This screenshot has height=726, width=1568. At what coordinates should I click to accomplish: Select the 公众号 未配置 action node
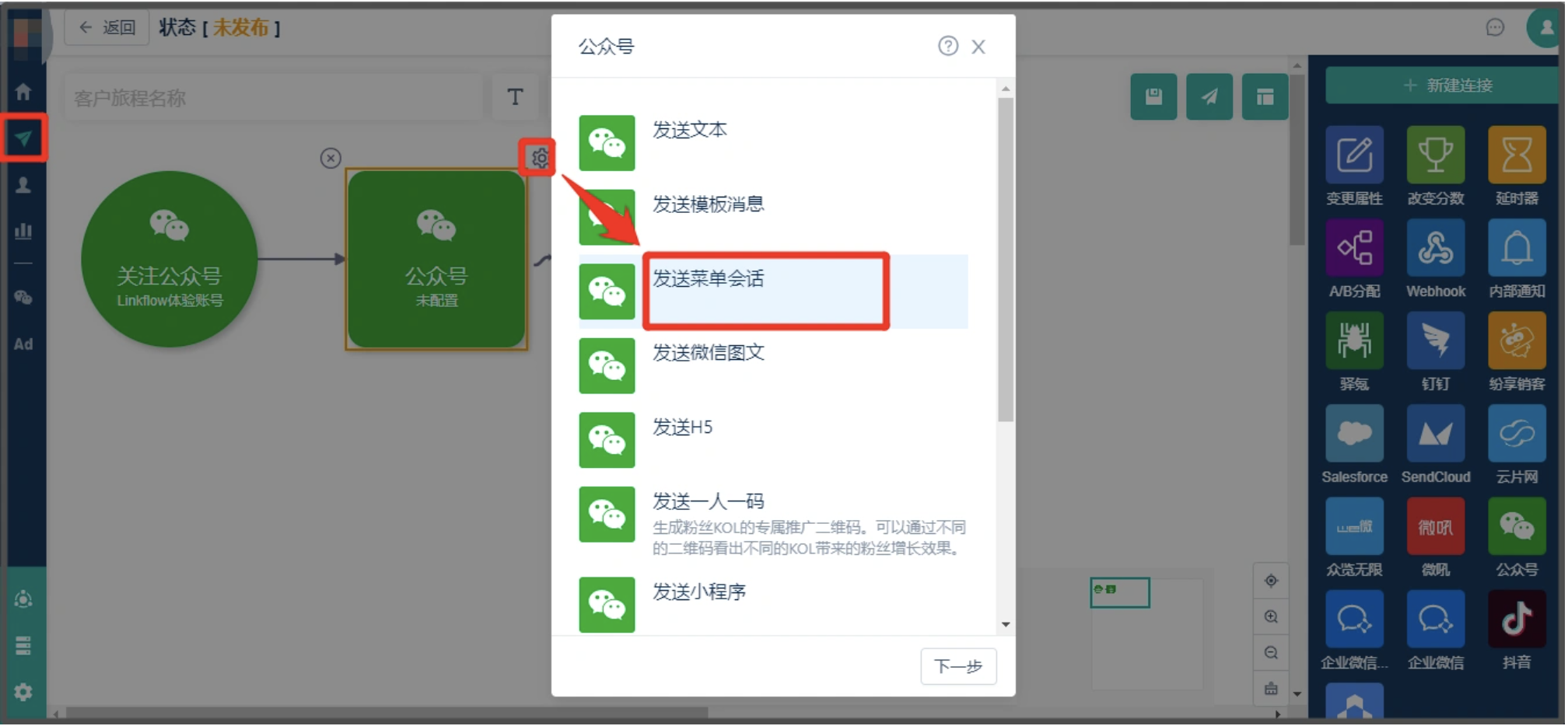pos(436,259)
